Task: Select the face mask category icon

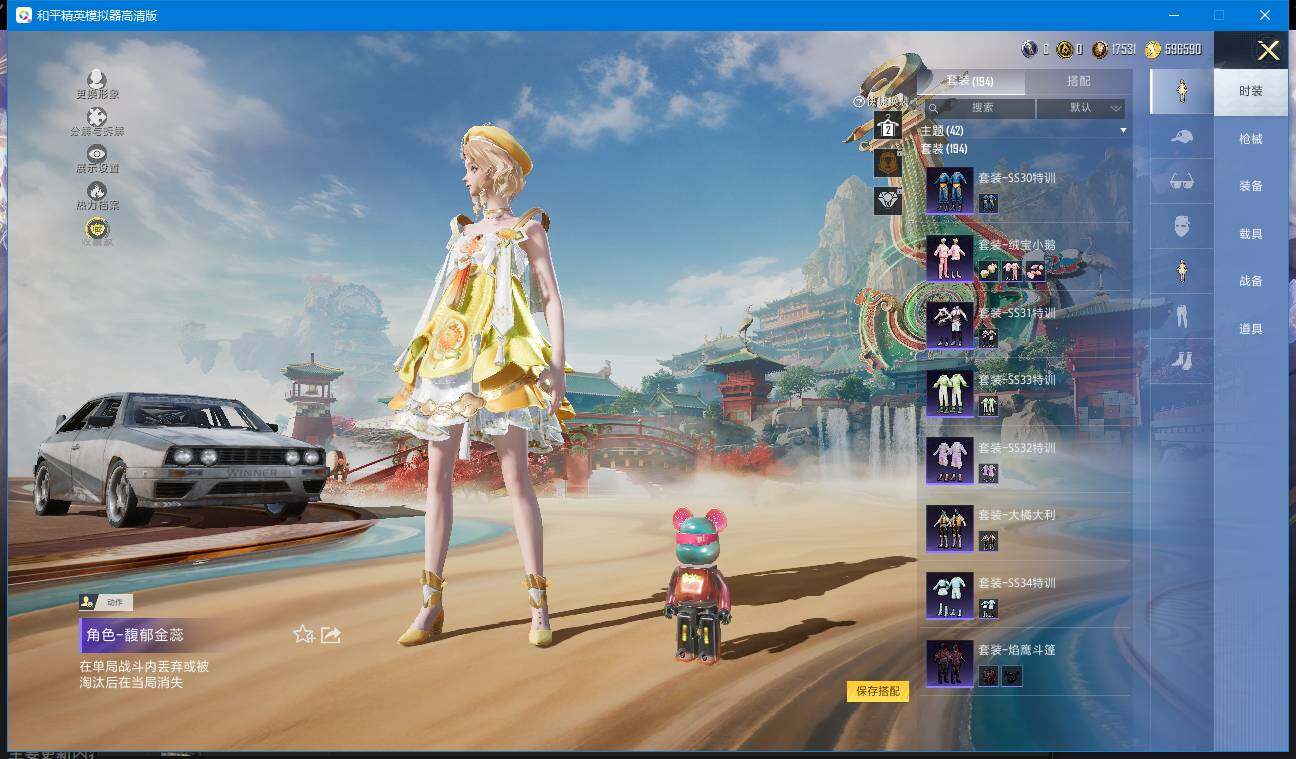Action: (x=1181, y=227)
